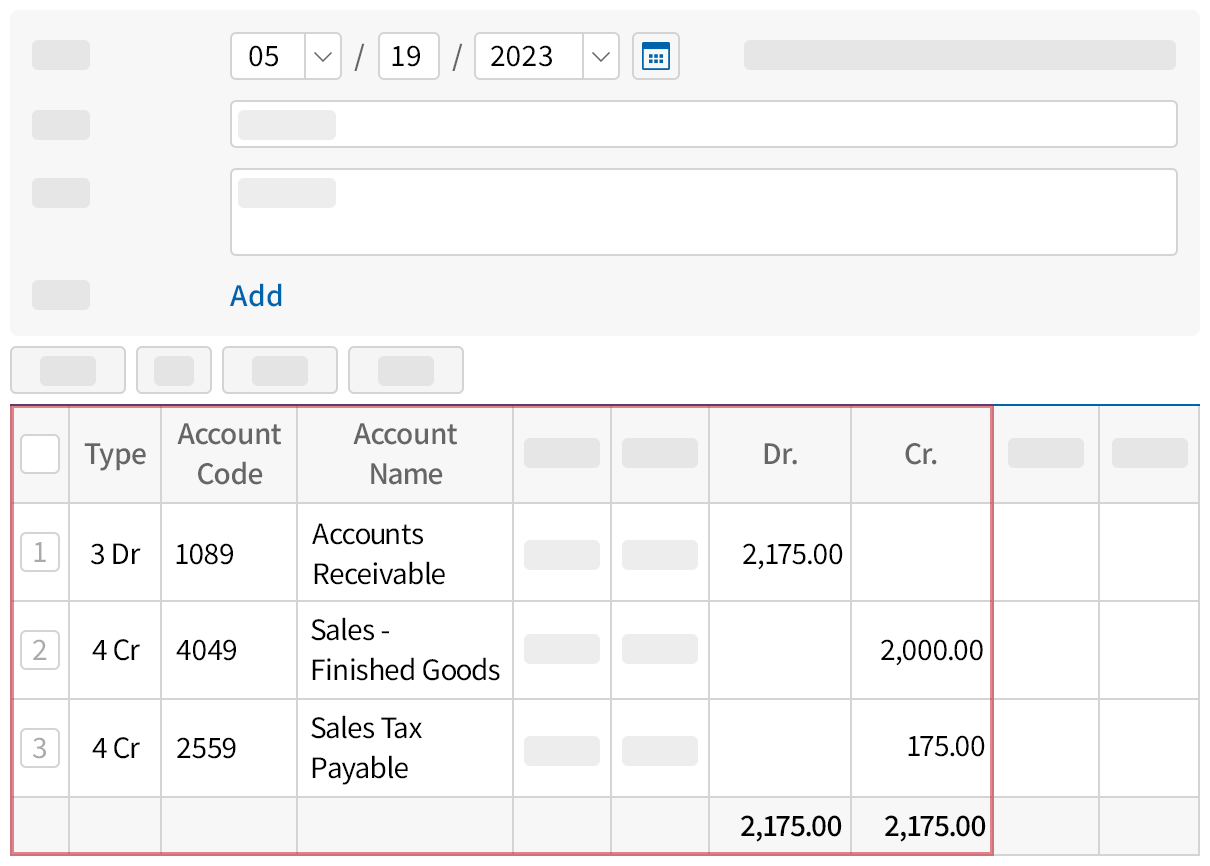Image resolution: width=1210 pixels, height=866 pixels.
Task: Select the Accounts Receivable account name cell
Action: [379, 553]
